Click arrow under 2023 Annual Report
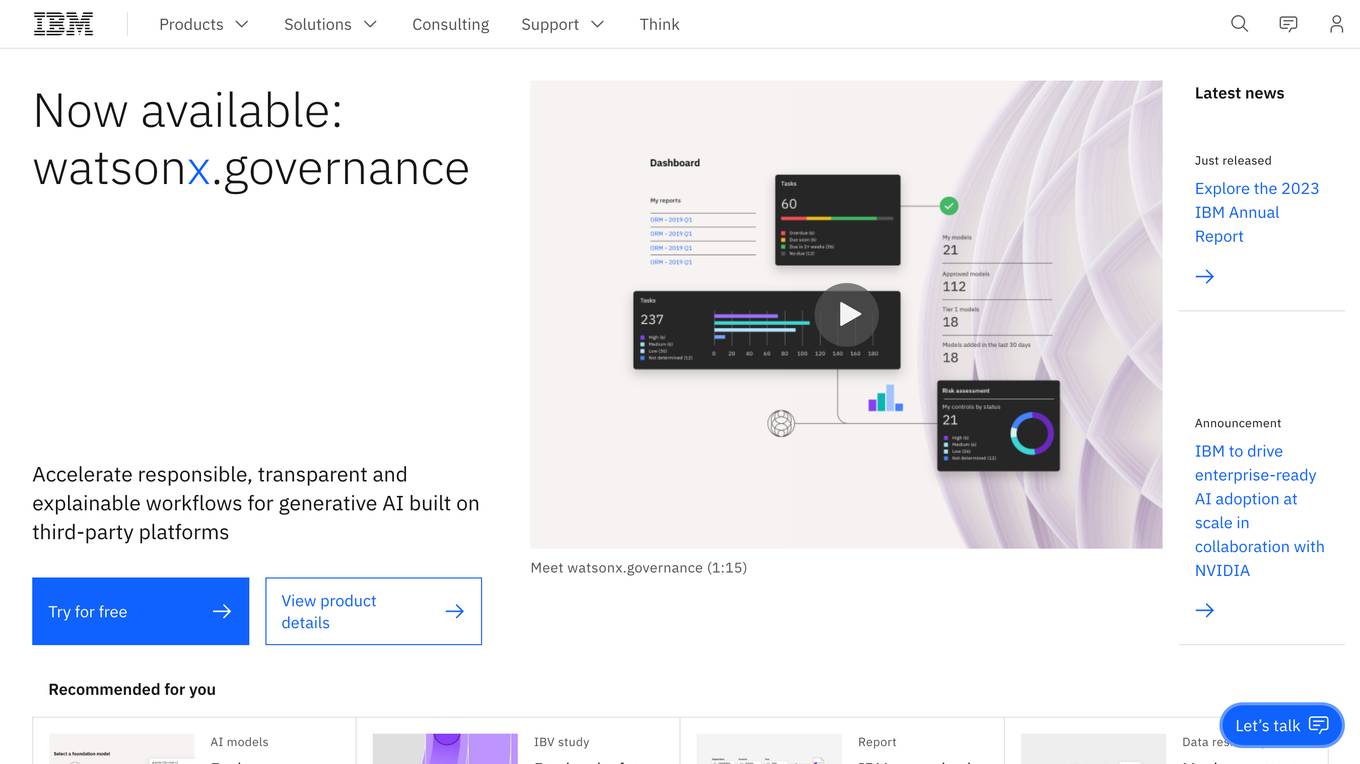 tap(1204, 276)
